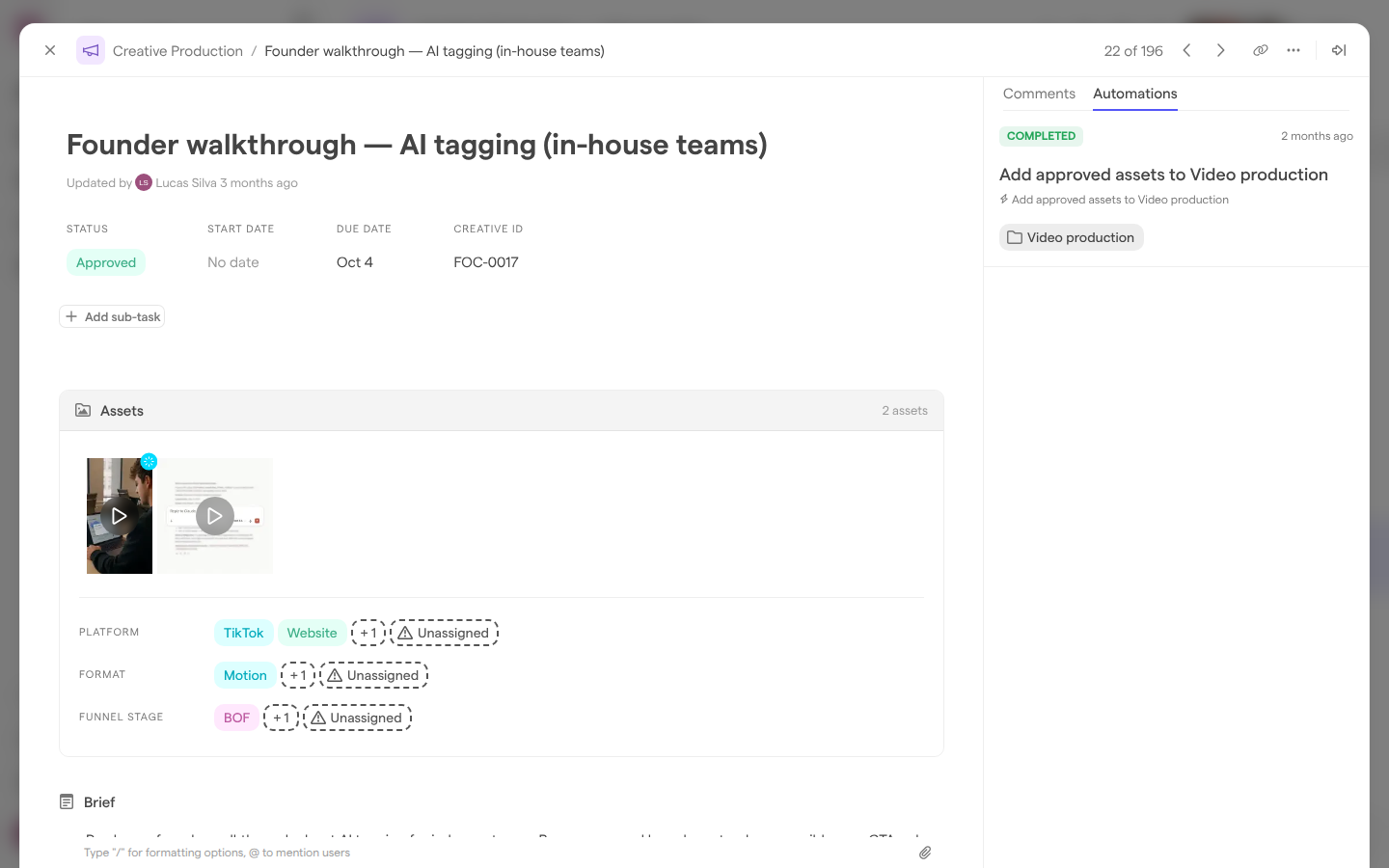This screenshot has width=1389, height=868.
Task: Click Add sub-task button
Action: (112, 316)
